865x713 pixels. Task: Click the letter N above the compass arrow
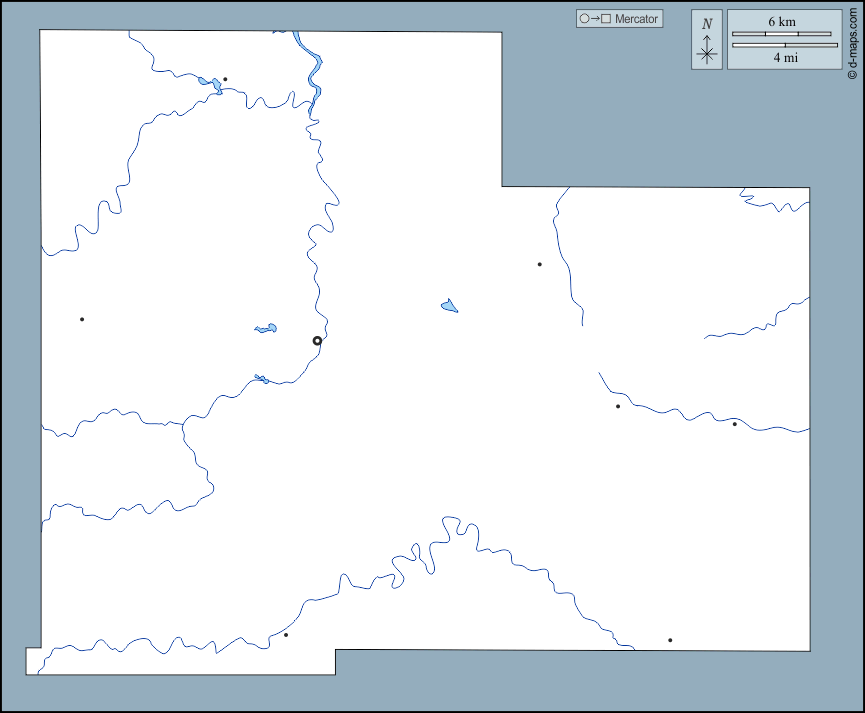707,25
